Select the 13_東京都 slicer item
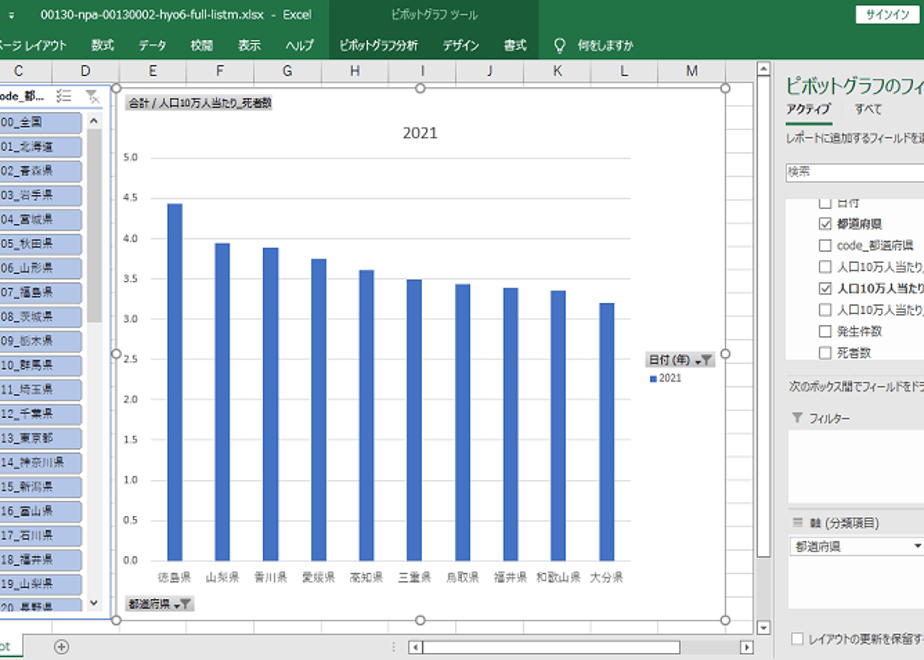This screenshot has height=660, width=924. click(40, 438)
